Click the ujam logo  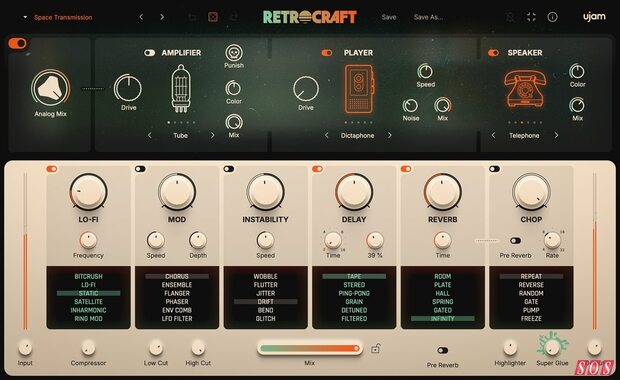click(x=594, y=17)
